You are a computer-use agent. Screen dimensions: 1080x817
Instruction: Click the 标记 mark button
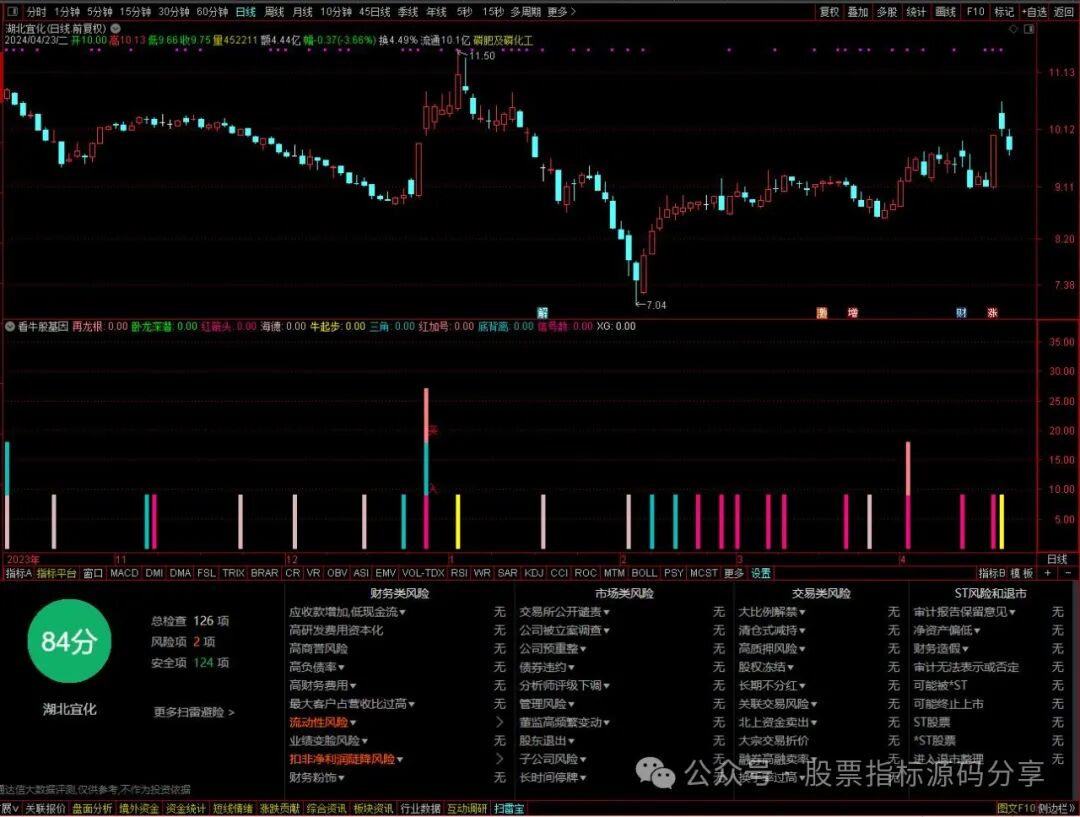pyautogui.click(x=1004, y=12)
